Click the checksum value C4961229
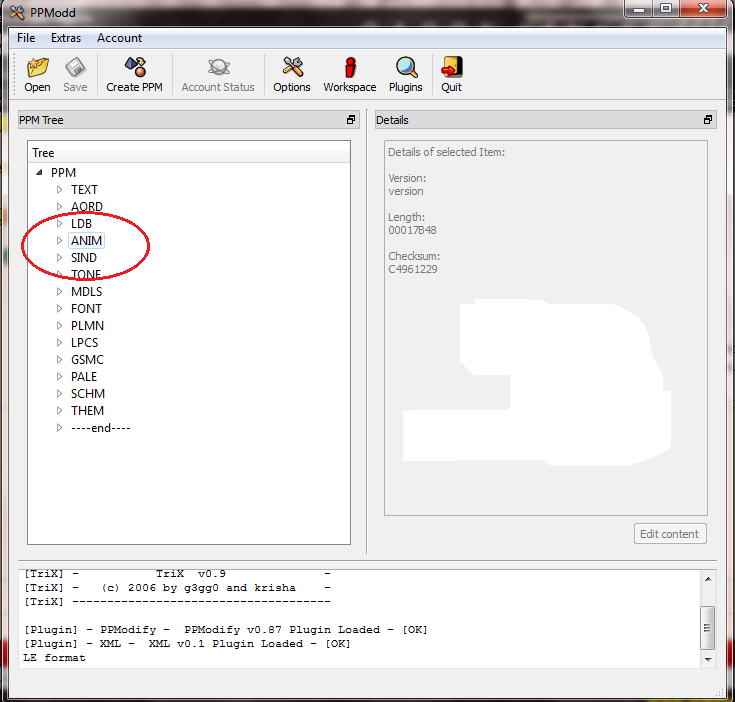The image size is (735, 702). tap(413, 269)
